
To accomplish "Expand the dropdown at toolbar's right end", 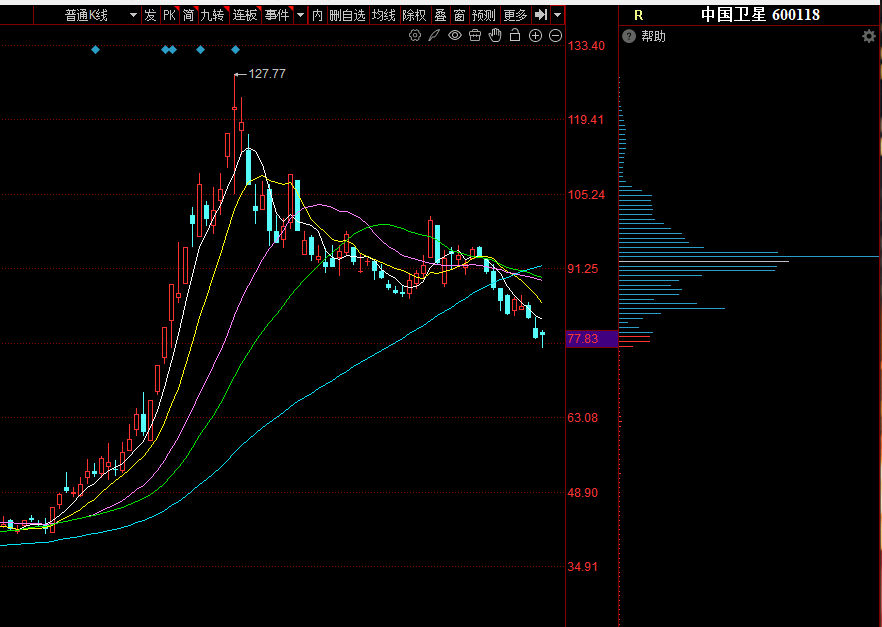I will 557,15.
